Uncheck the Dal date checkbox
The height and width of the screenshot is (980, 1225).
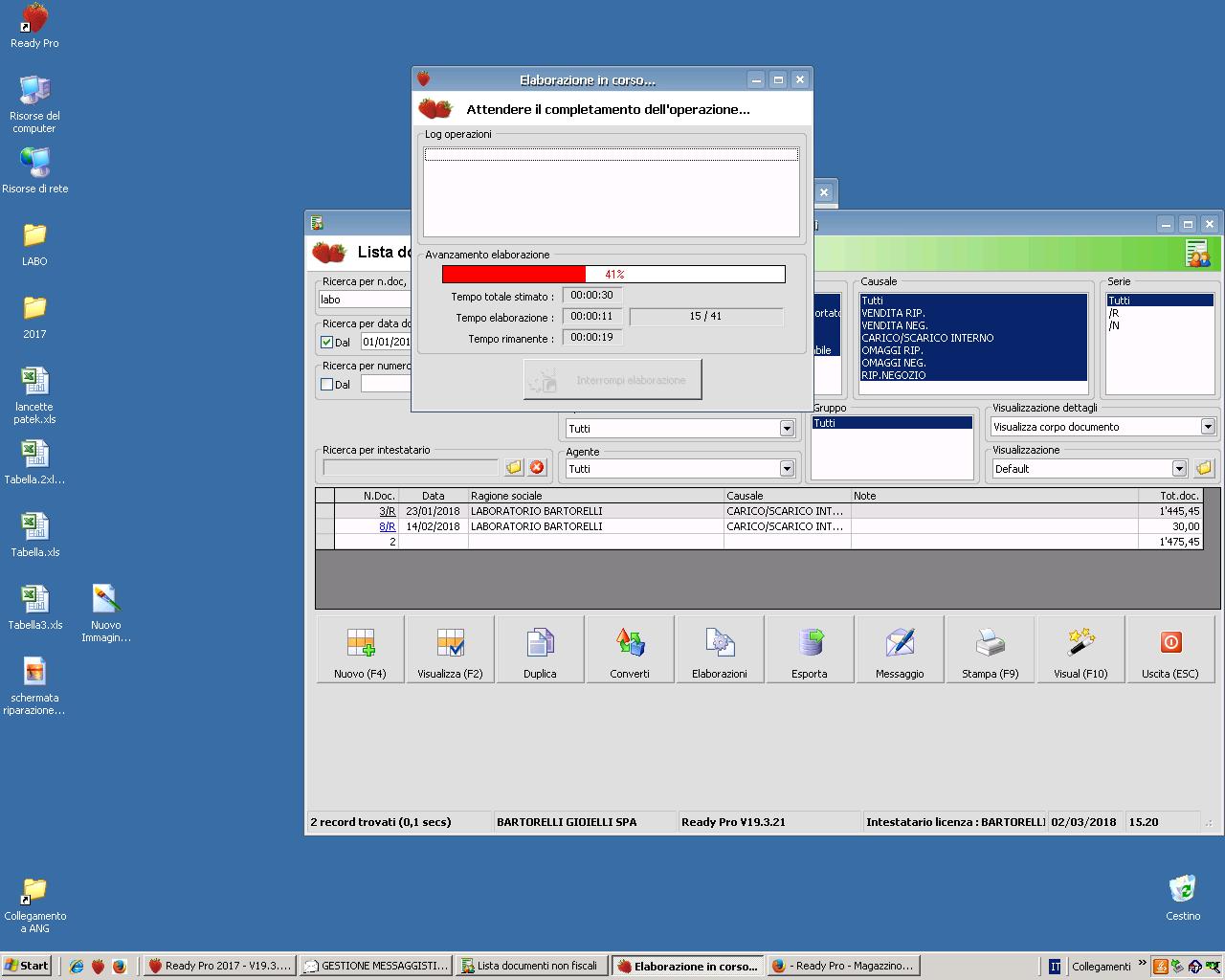tap(326, 342)
